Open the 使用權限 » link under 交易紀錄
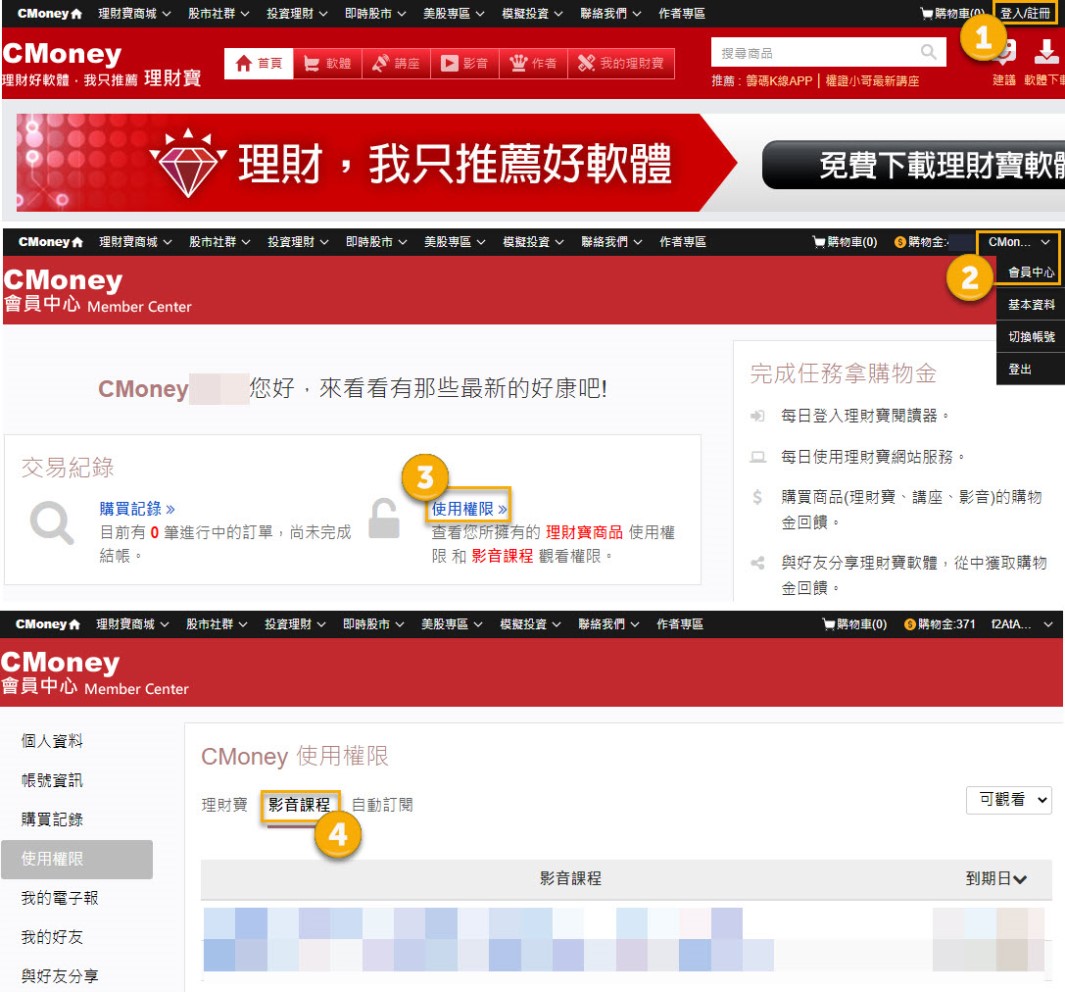The image size is (1065, 992). 469,509
